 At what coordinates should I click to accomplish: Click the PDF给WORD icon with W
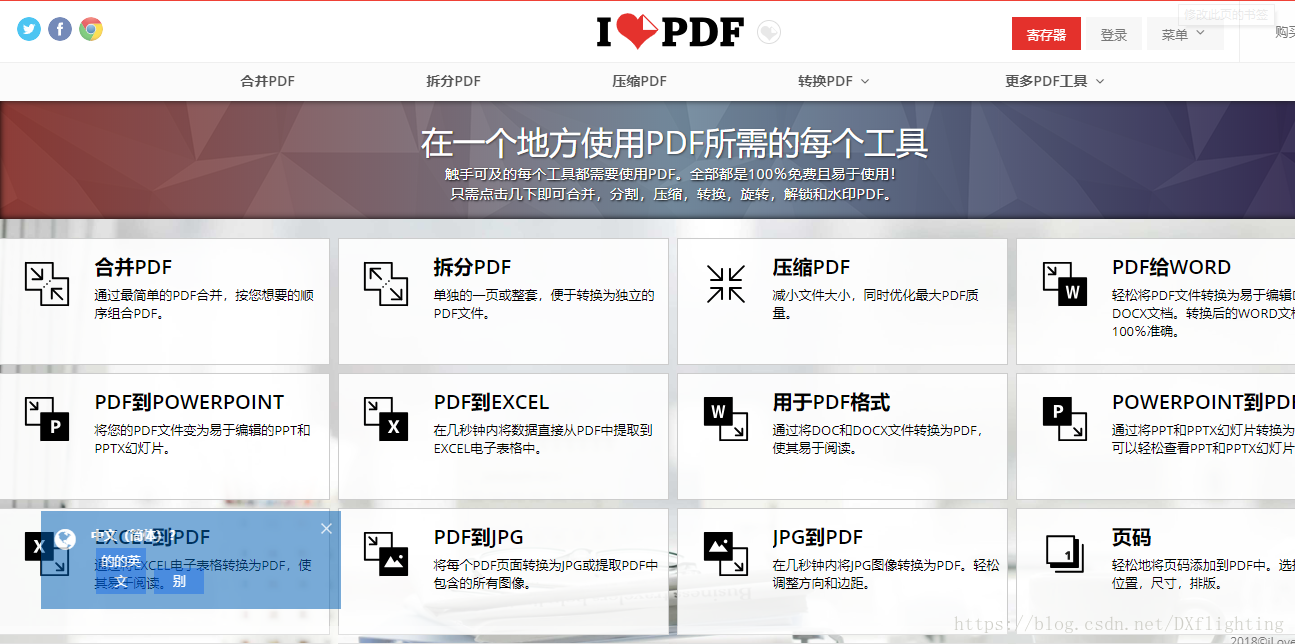point(1065,283)
